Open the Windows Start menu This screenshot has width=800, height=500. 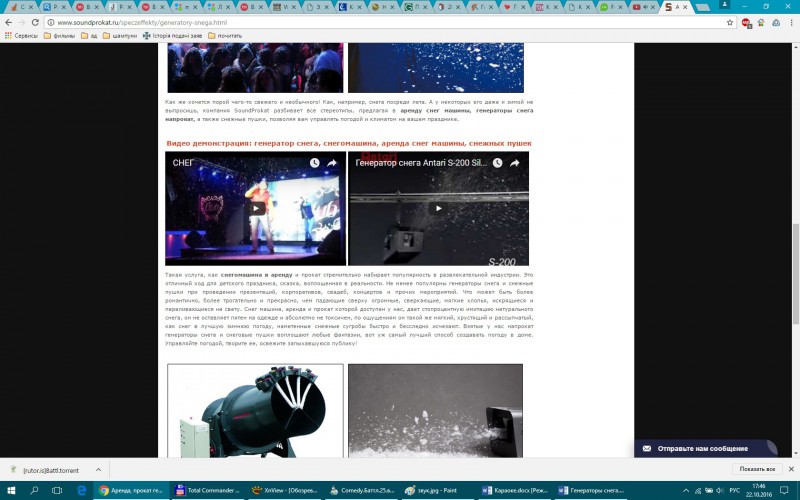coord(11,490)
